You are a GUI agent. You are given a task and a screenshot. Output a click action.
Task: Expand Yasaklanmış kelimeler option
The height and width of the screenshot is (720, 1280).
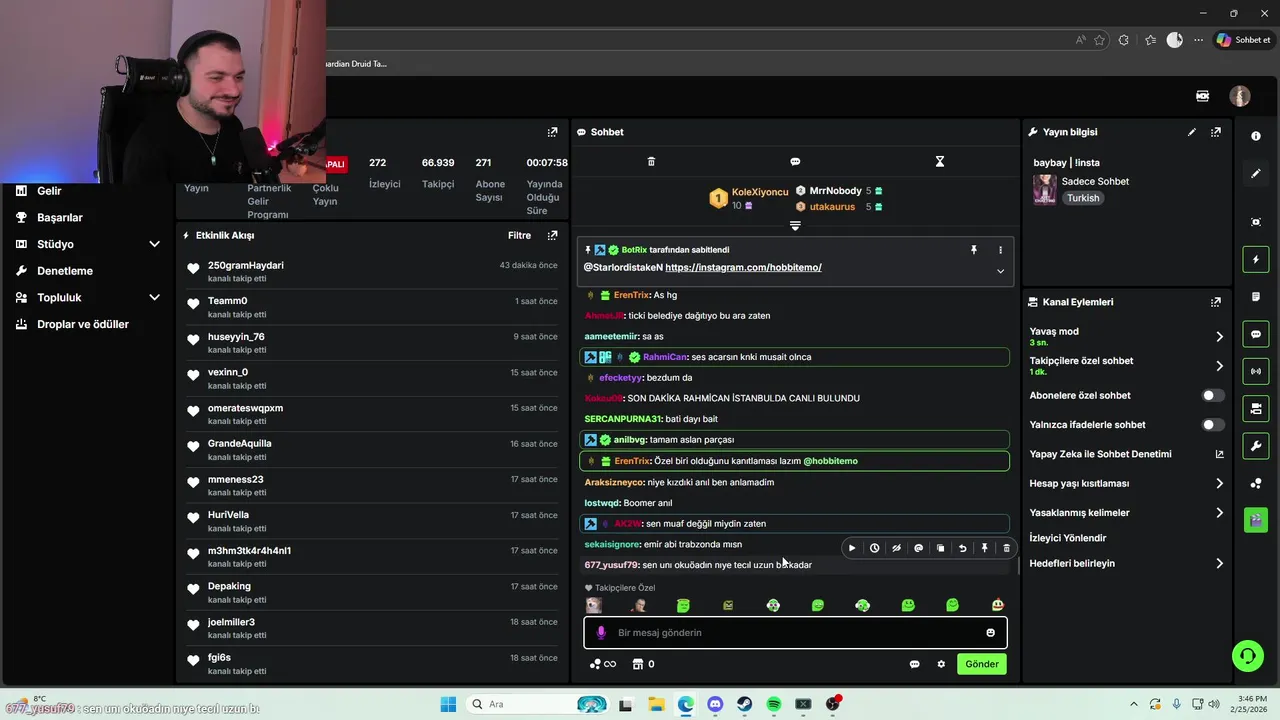point(1219,513)
